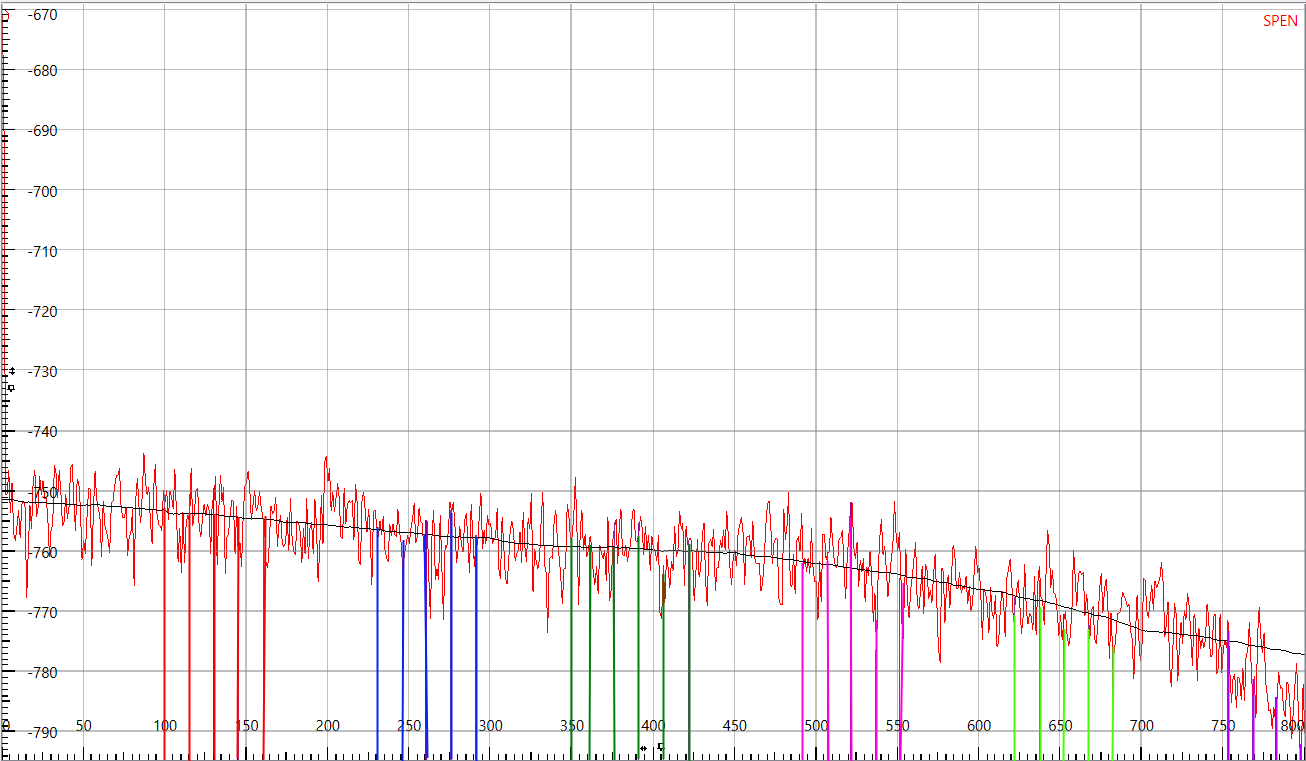
Task: Select the SPEN series legend label
Action: point(1280,21)
